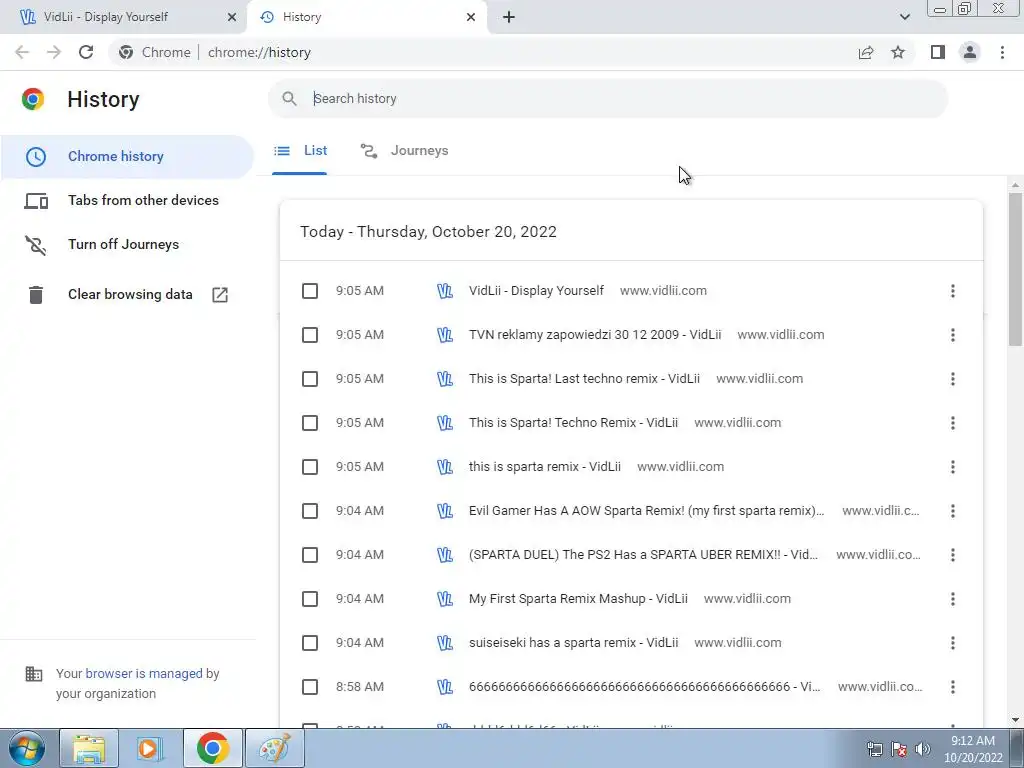Click the browser back arrow
Viewport: 1024px width, 768px height.
[22, 52]
